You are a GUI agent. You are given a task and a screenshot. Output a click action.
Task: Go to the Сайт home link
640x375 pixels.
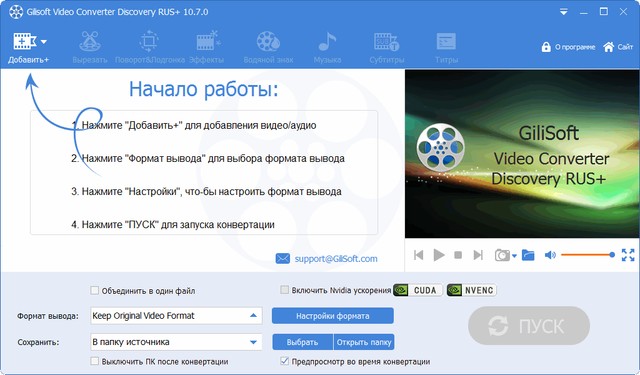coord(618,47)
